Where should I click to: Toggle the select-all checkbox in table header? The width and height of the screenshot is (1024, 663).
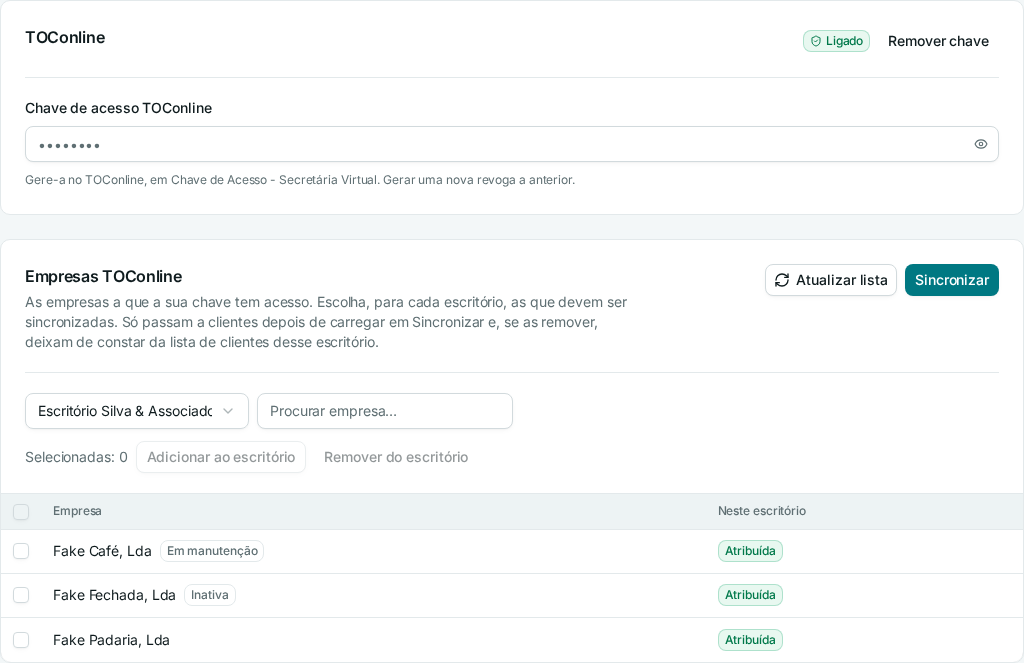click(21, 511)
